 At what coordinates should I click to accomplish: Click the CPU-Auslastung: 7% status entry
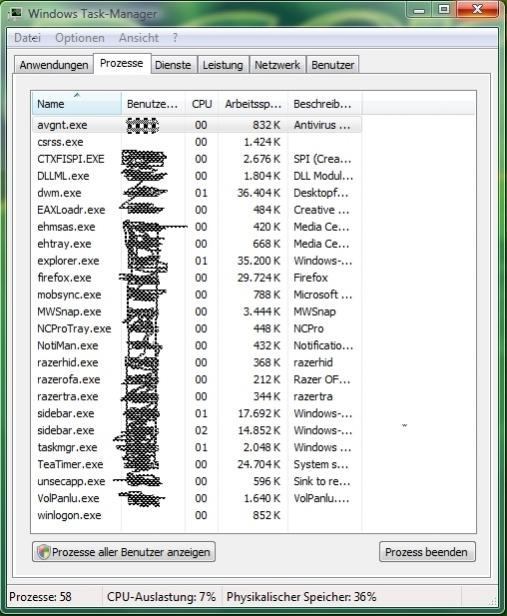tap(161, 597)
